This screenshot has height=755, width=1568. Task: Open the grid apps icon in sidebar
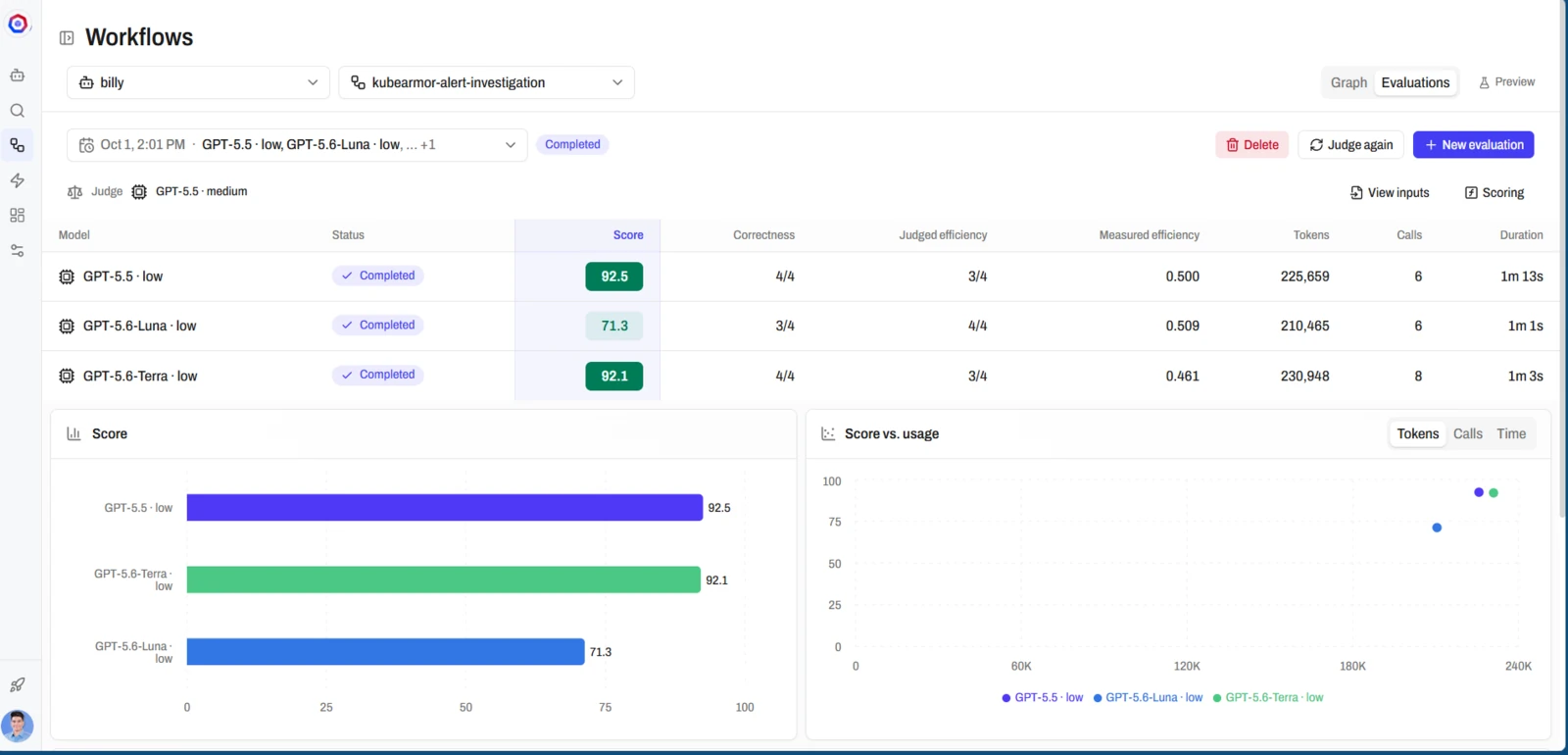point(18,216)
